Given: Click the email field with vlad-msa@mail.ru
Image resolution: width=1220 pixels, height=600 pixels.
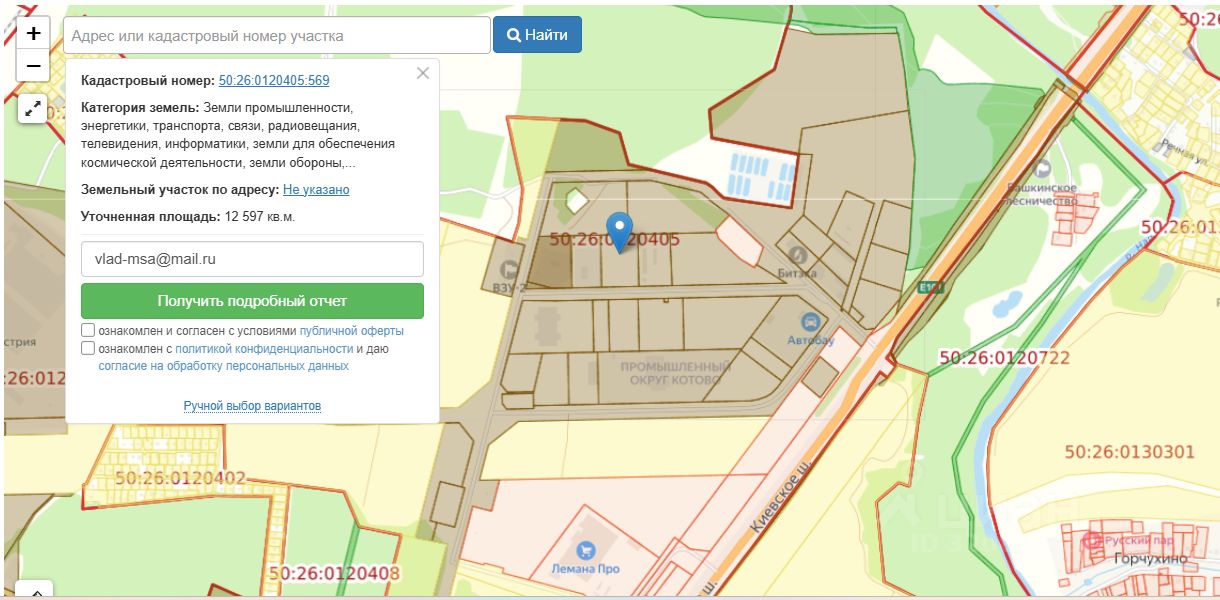Looking at the screenshot, I should tap(252, 258).
